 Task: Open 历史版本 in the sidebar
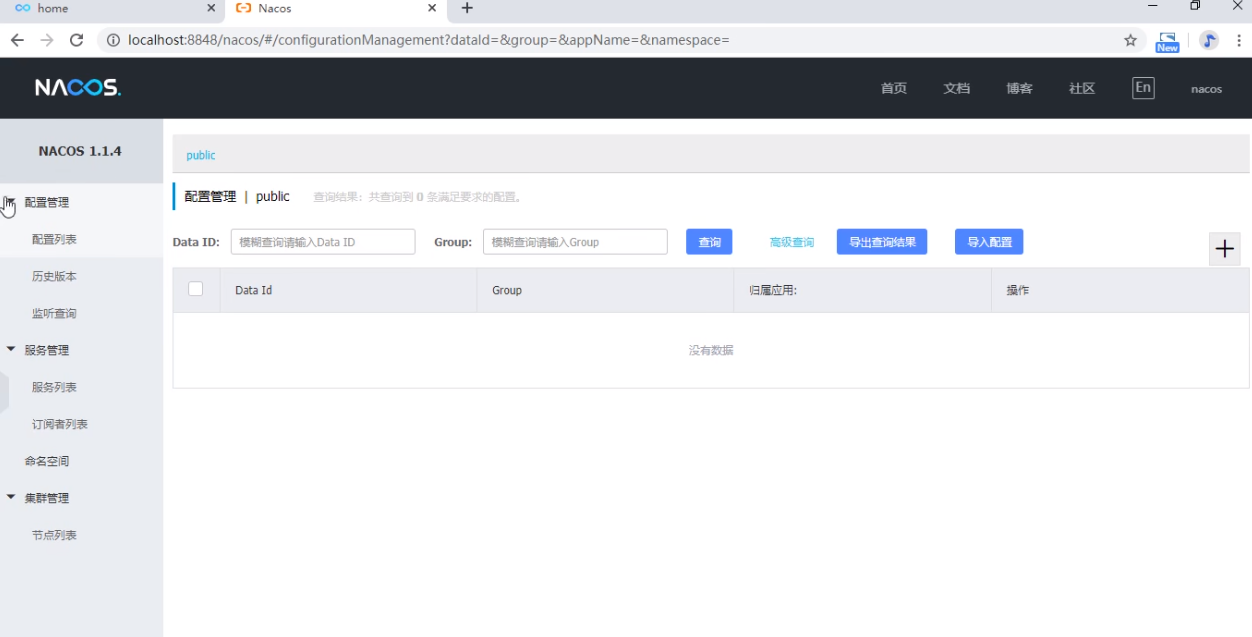pos(54,276)
